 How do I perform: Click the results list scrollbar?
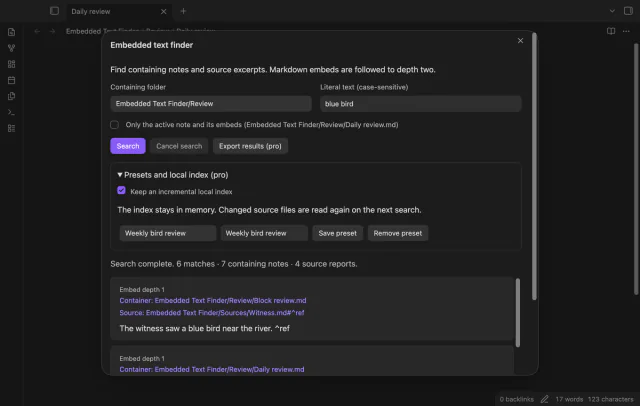[x=518, y=313]
